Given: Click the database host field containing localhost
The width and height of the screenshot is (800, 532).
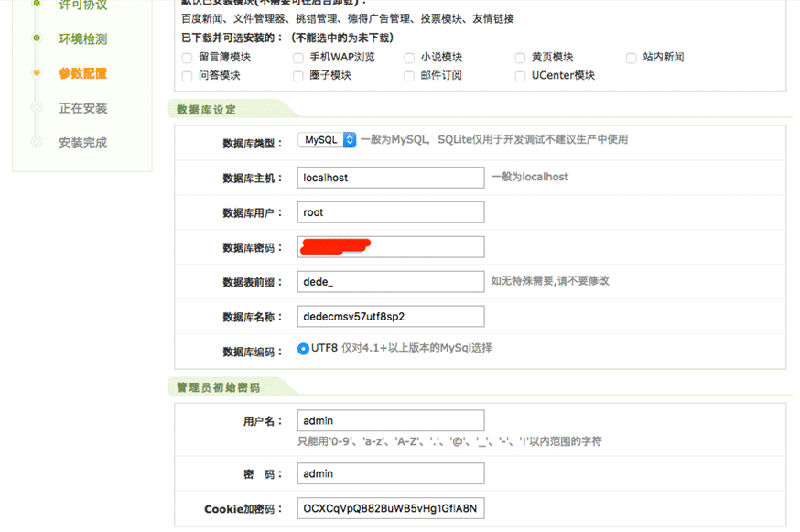Looking at the screenshot, I should coord(390,177).
